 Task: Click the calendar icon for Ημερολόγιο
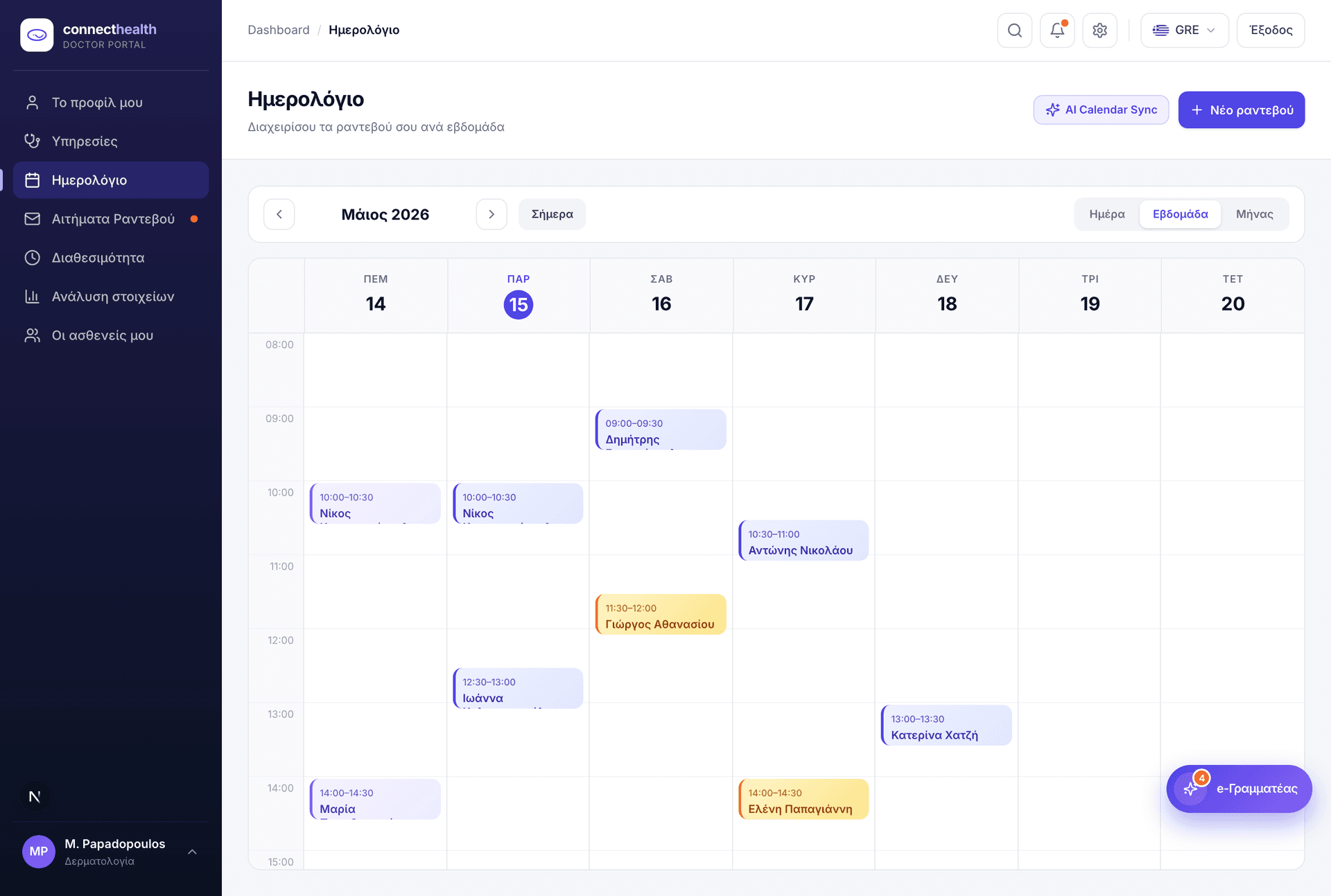coord(33,180)
